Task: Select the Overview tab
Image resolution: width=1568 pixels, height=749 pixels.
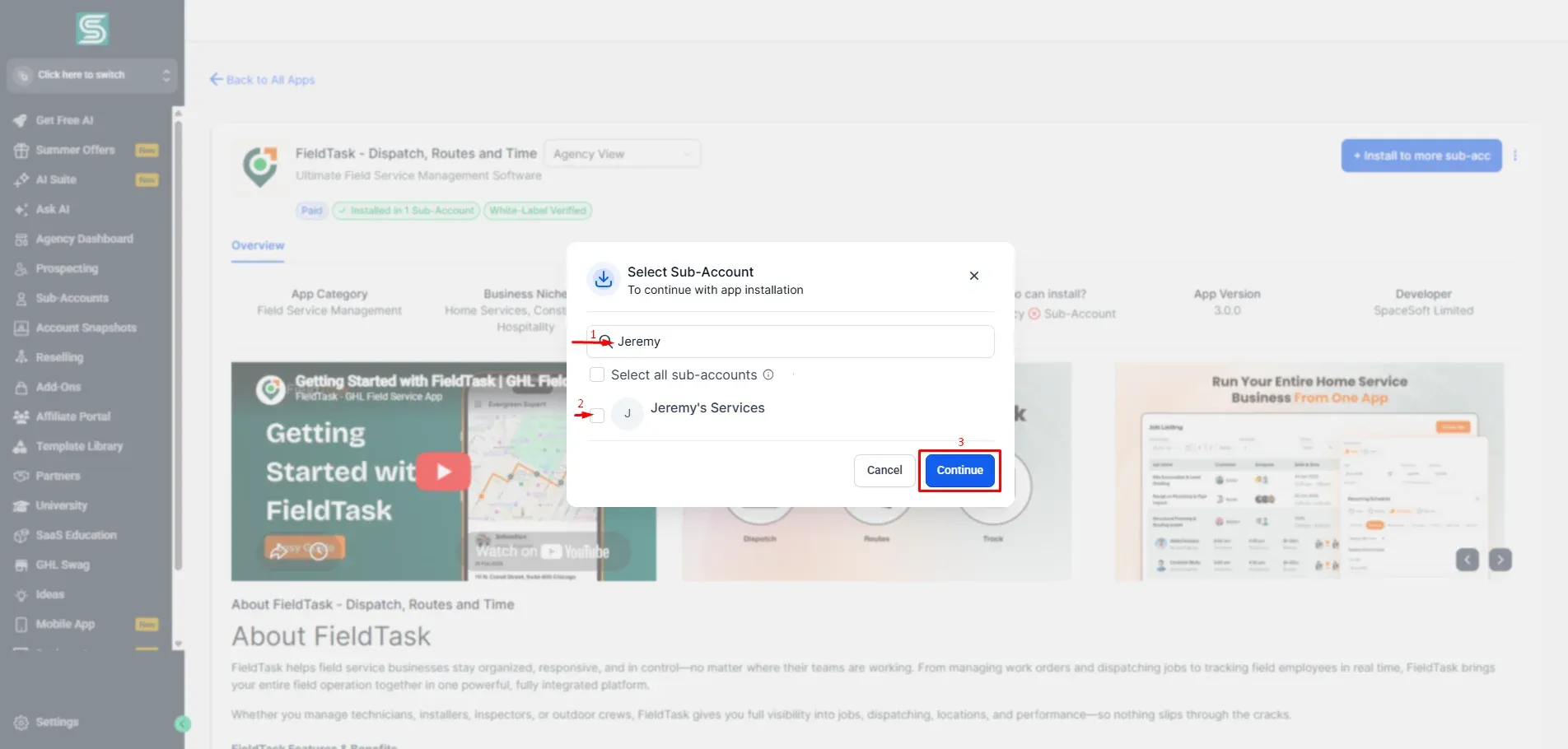Action: coord(258,245)
